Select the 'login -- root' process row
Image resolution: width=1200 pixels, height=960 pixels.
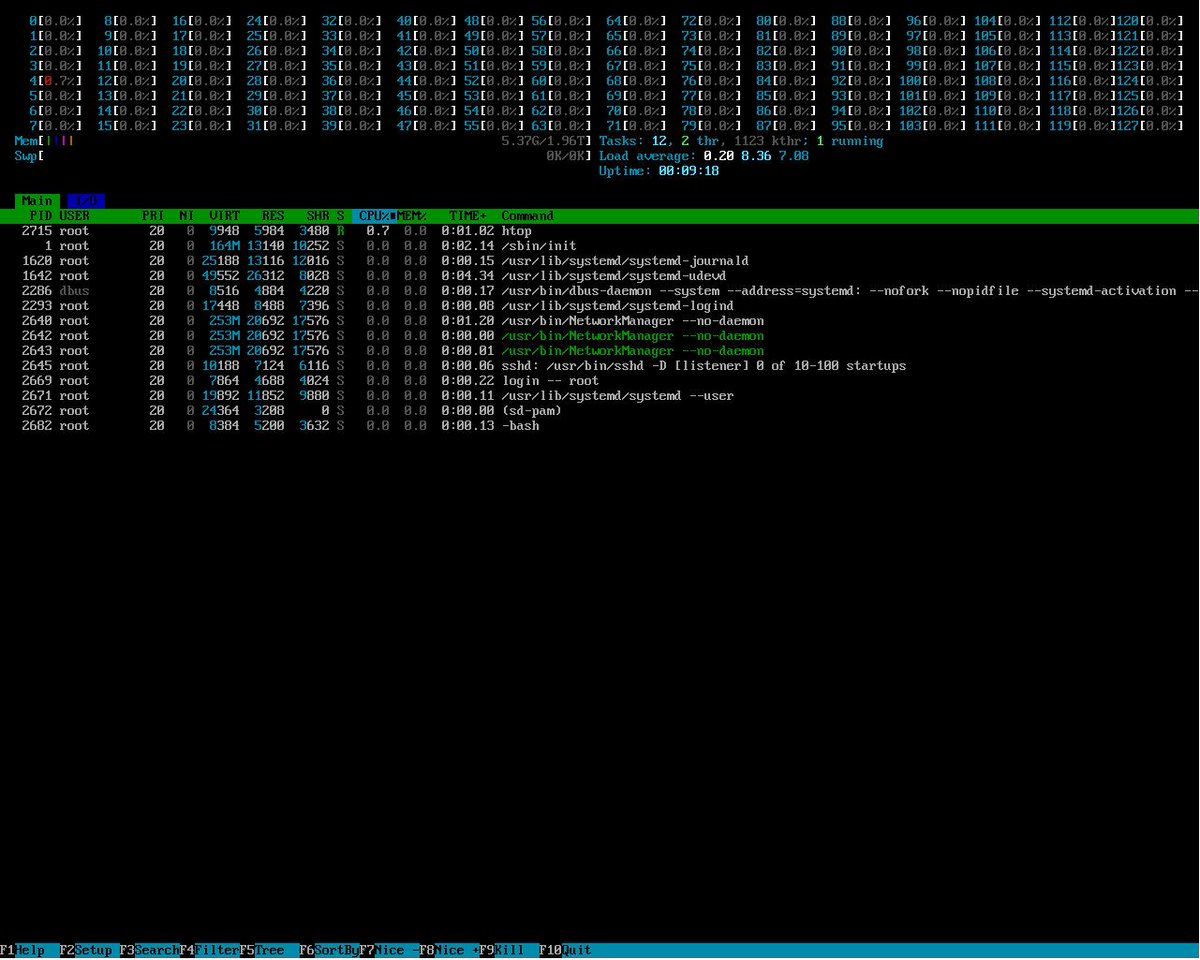pyautogui.click(x=600, y=381)
